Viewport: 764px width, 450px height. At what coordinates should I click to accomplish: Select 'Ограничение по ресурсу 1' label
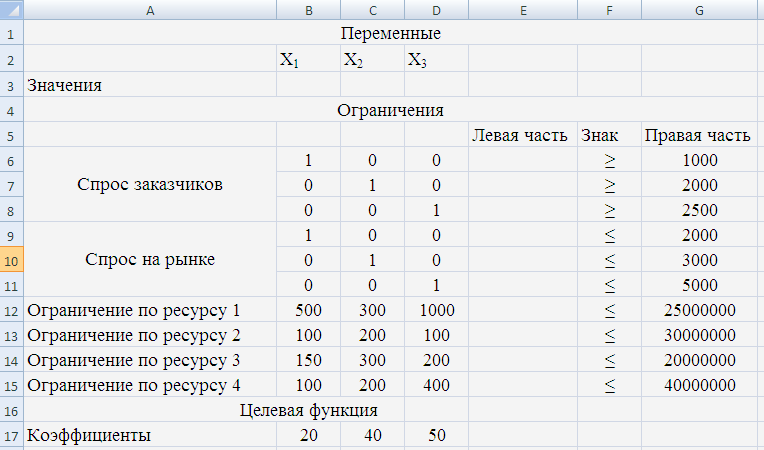coord(150,310)
